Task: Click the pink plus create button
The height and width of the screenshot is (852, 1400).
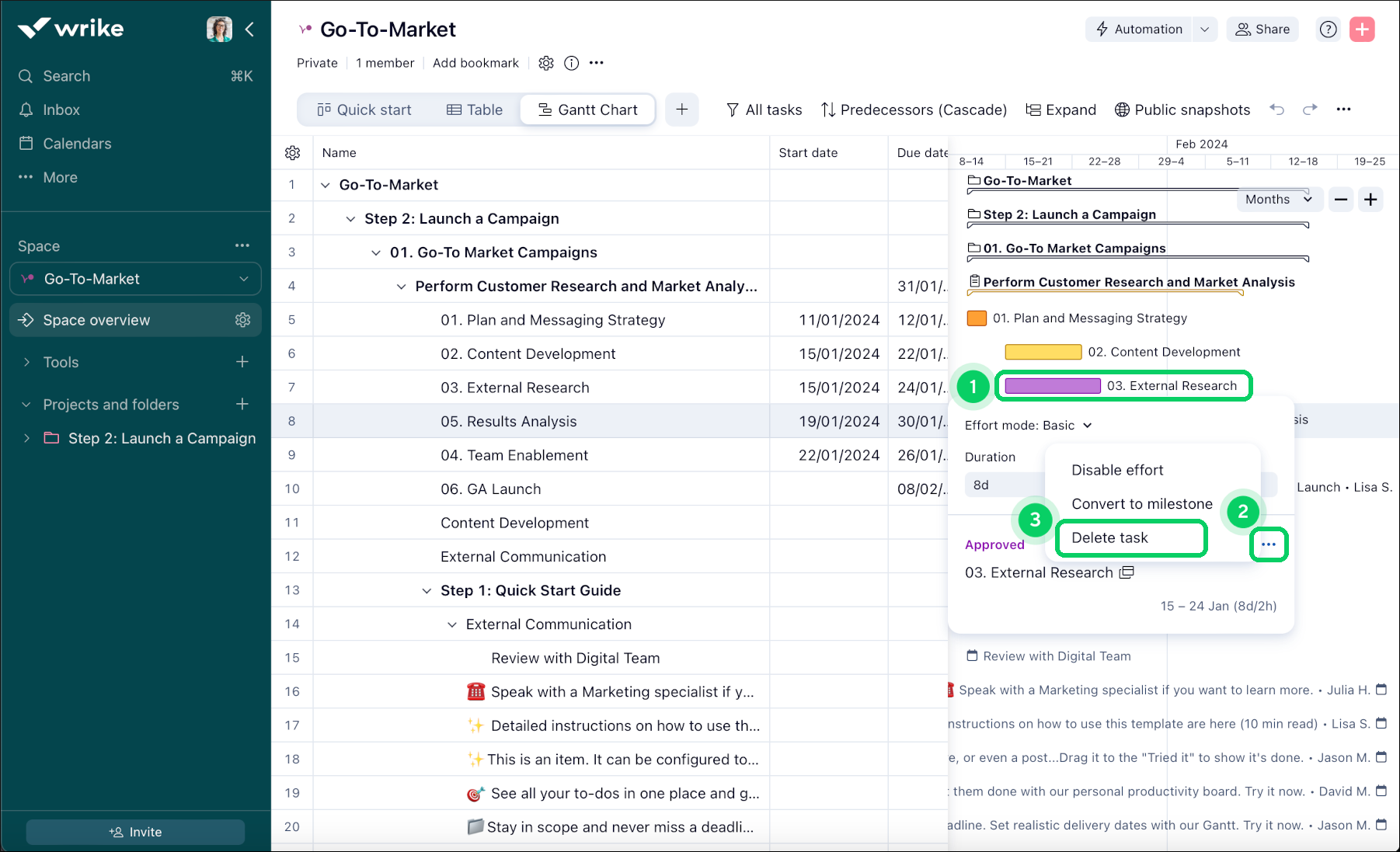Action: pos(1362,30)
